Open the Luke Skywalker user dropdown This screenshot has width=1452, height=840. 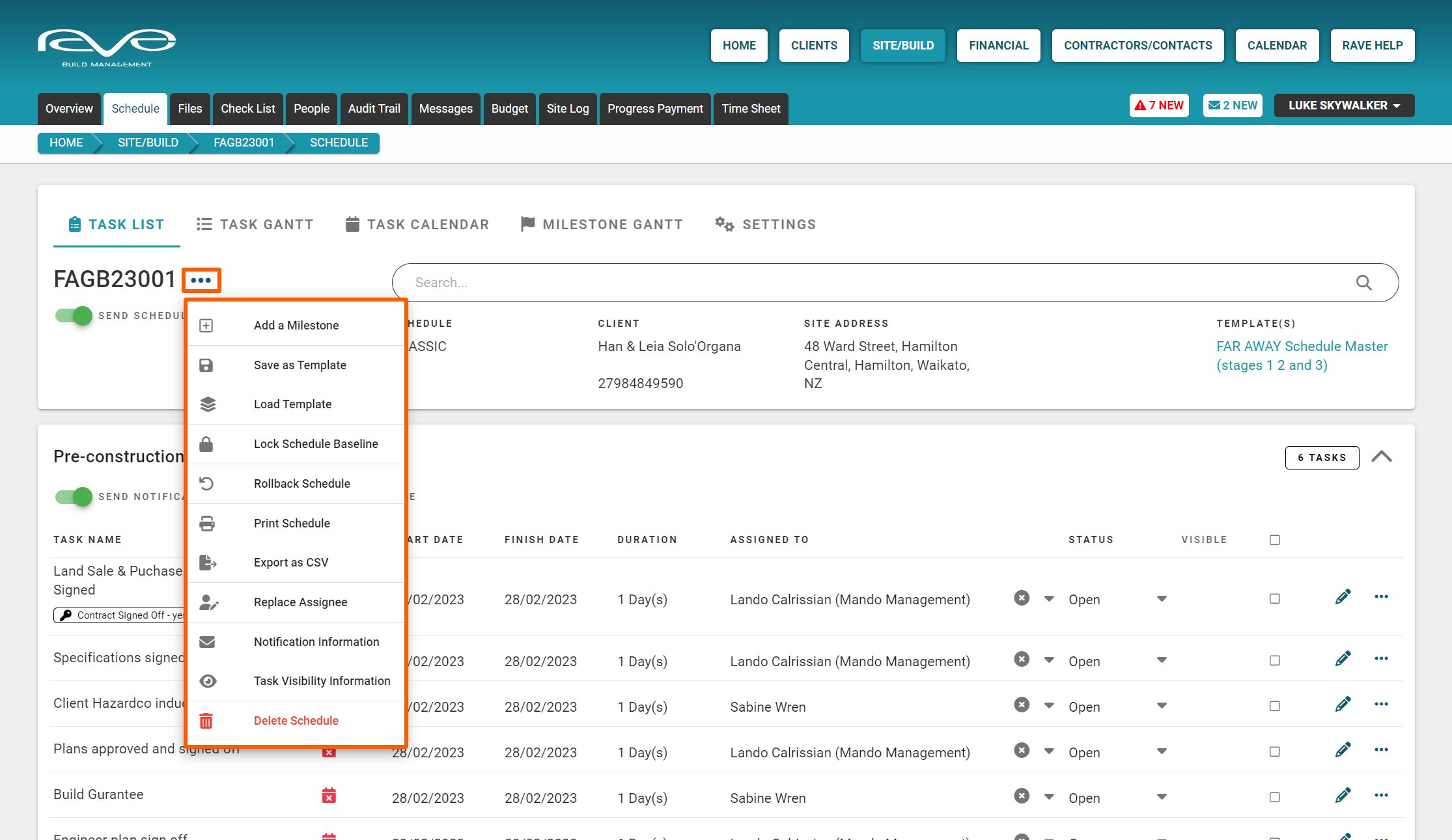(1344, 105)
